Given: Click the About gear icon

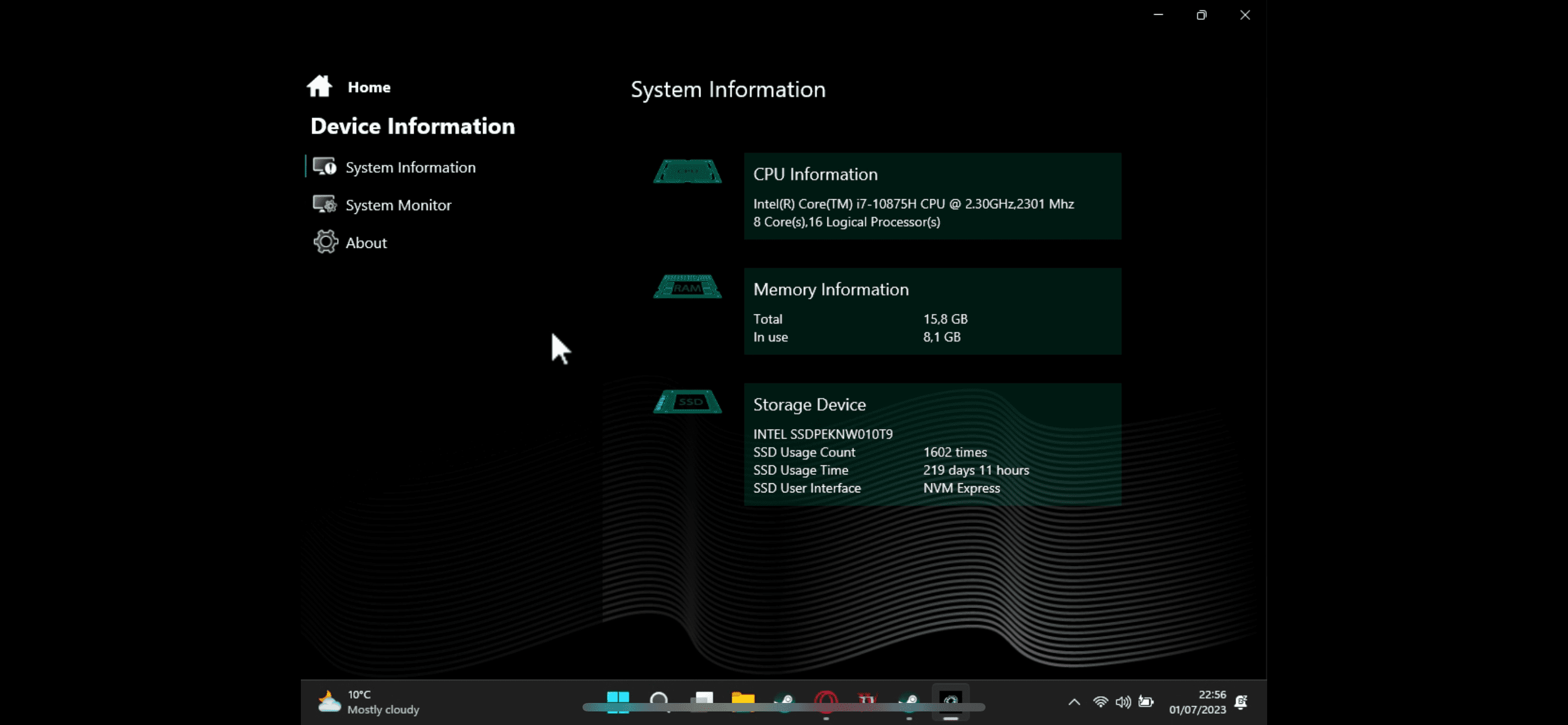Looking at the screenshot, I should (326, 242).
